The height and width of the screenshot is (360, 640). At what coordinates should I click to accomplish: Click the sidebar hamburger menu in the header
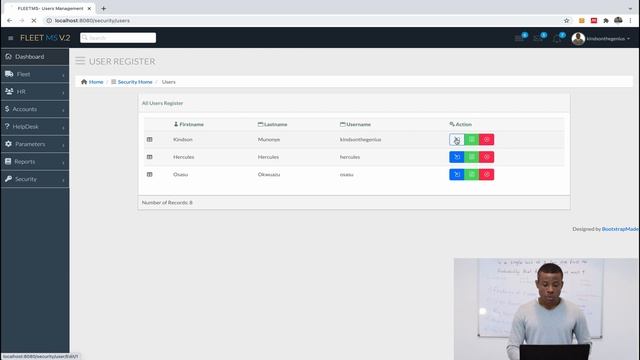(11, 38)
